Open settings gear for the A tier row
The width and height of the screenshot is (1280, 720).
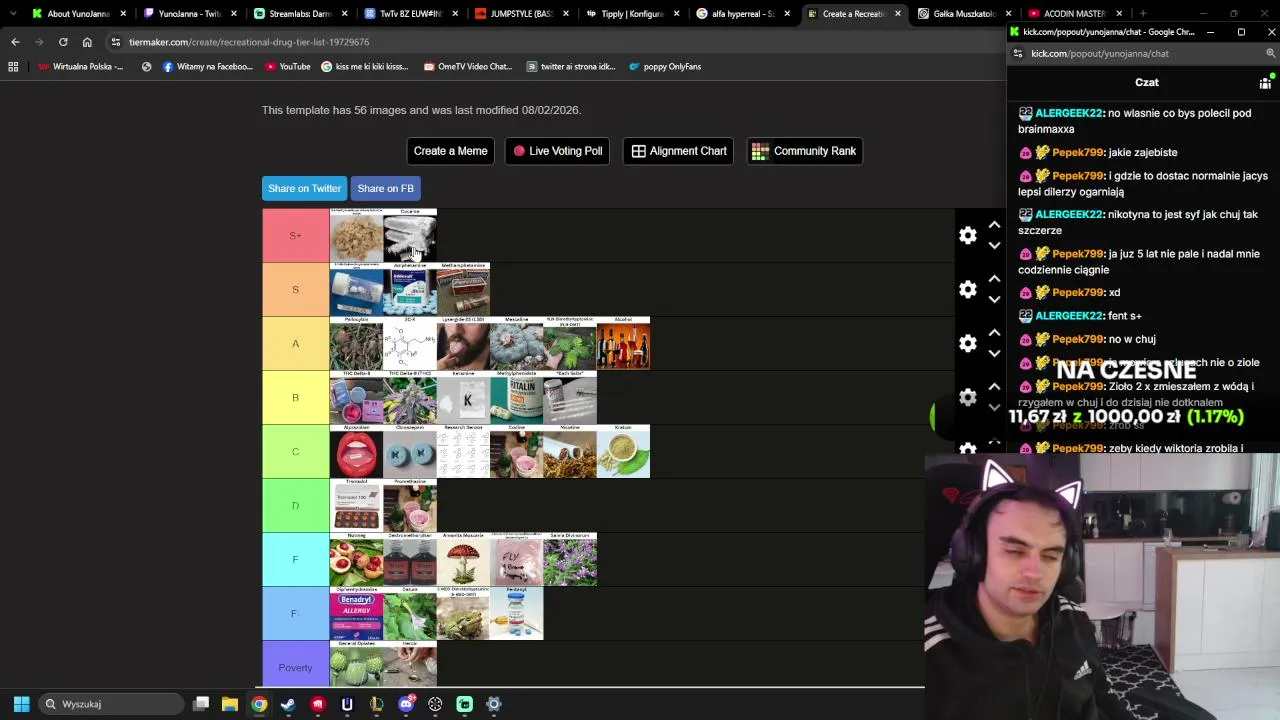(968, 344)
